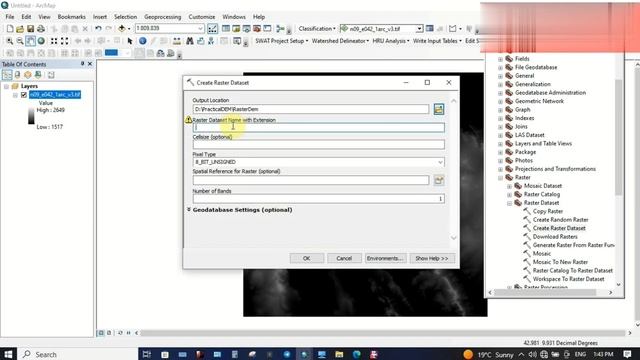
Task: Collapse the Raster Dataset toolset
Action: point(509,203)
